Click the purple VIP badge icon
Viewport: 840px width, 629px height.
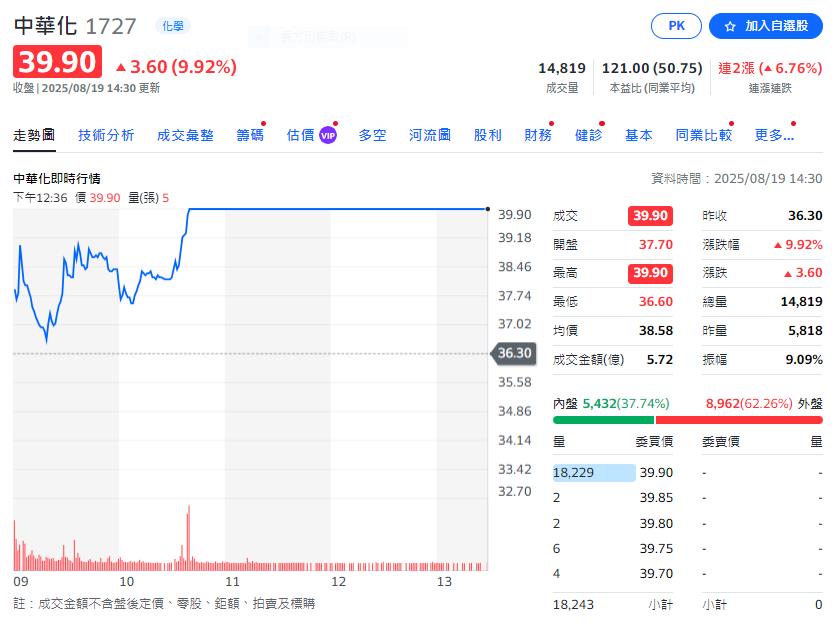(328, 136)
